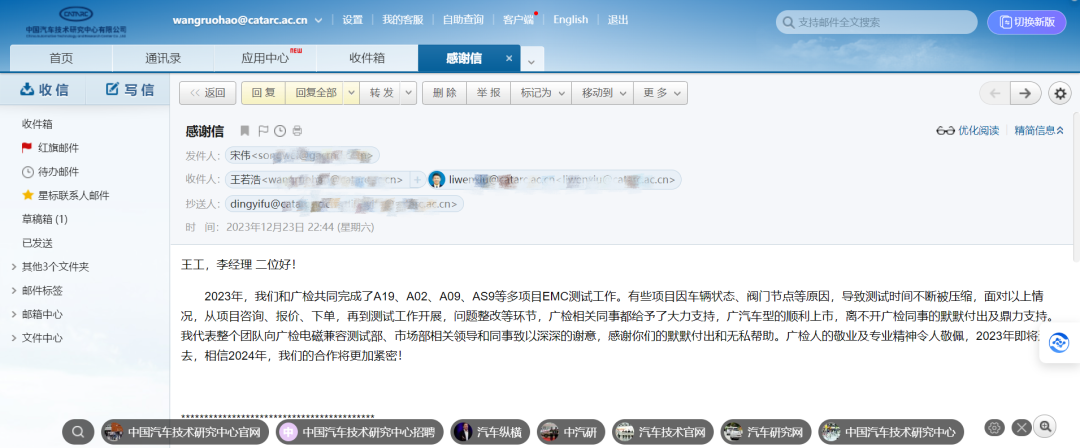Go to next email with right arrow
This screenshot has height=448, width=1080.
pyautogui.click(x=1026, y=93)
